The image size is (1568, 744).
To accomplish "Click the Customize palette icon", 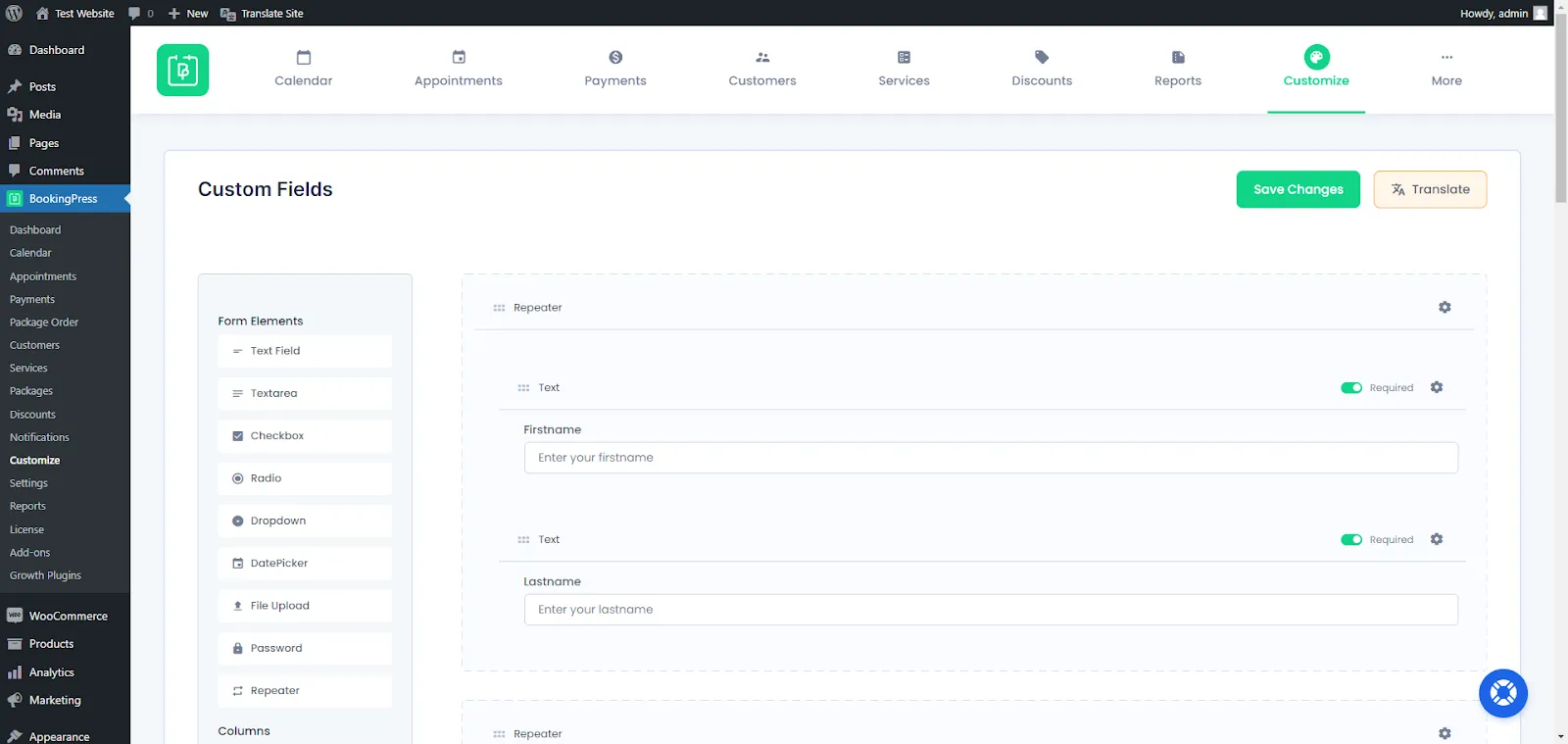I will pos(1316,57).
